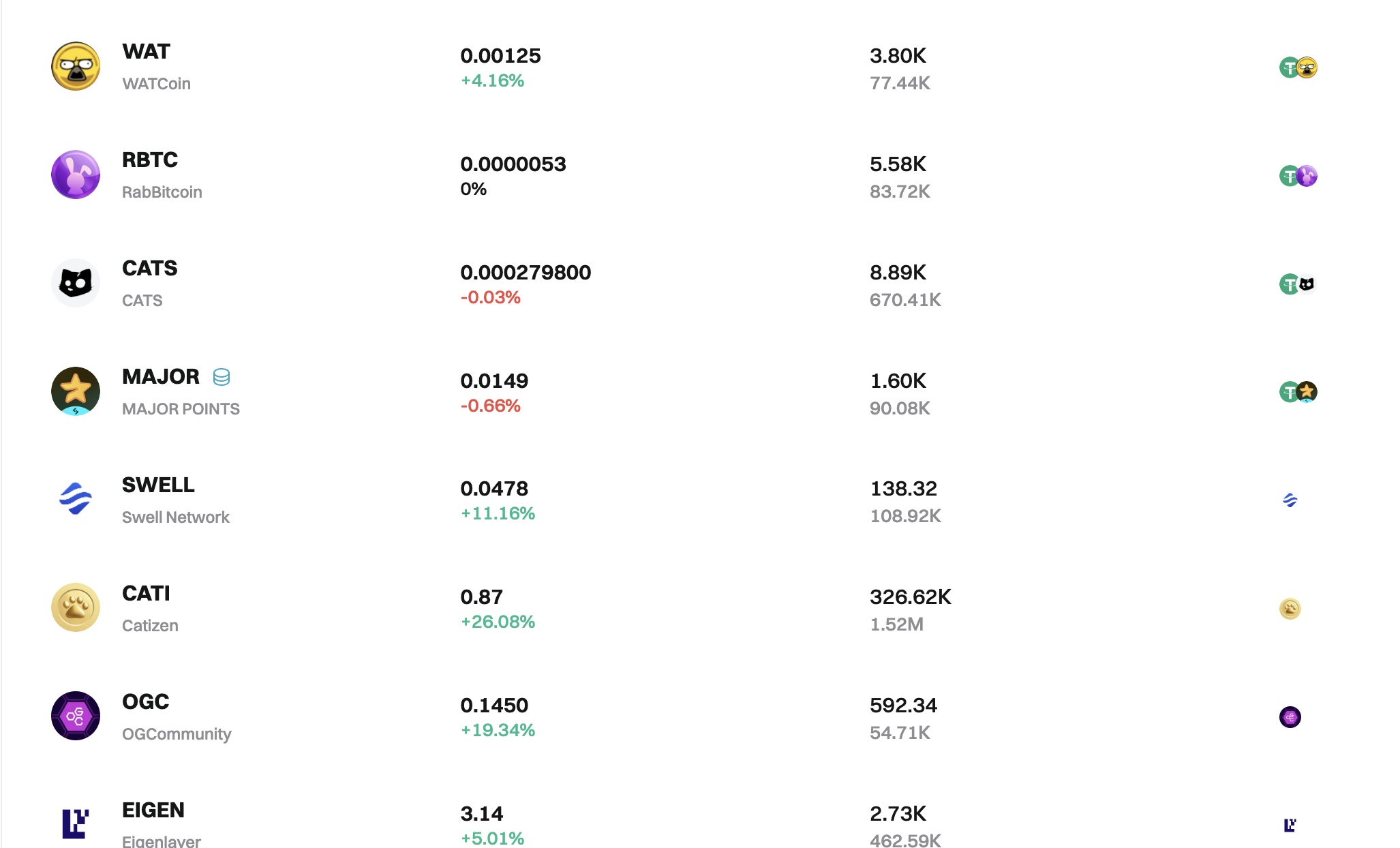Viewport: 1400px width, 848px height.
Task: Open the MAJOR trading pair icon
Action: pyautogui.click(x=1298, y=392)
